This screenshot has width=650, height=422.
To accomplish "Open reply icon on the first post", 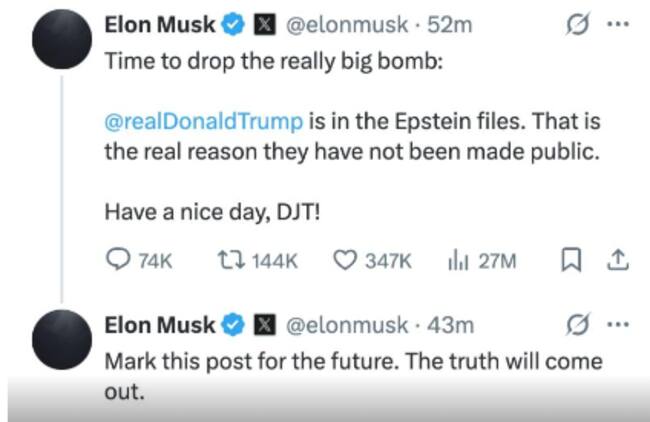I will pyautogui.click(x=118, y=260).
